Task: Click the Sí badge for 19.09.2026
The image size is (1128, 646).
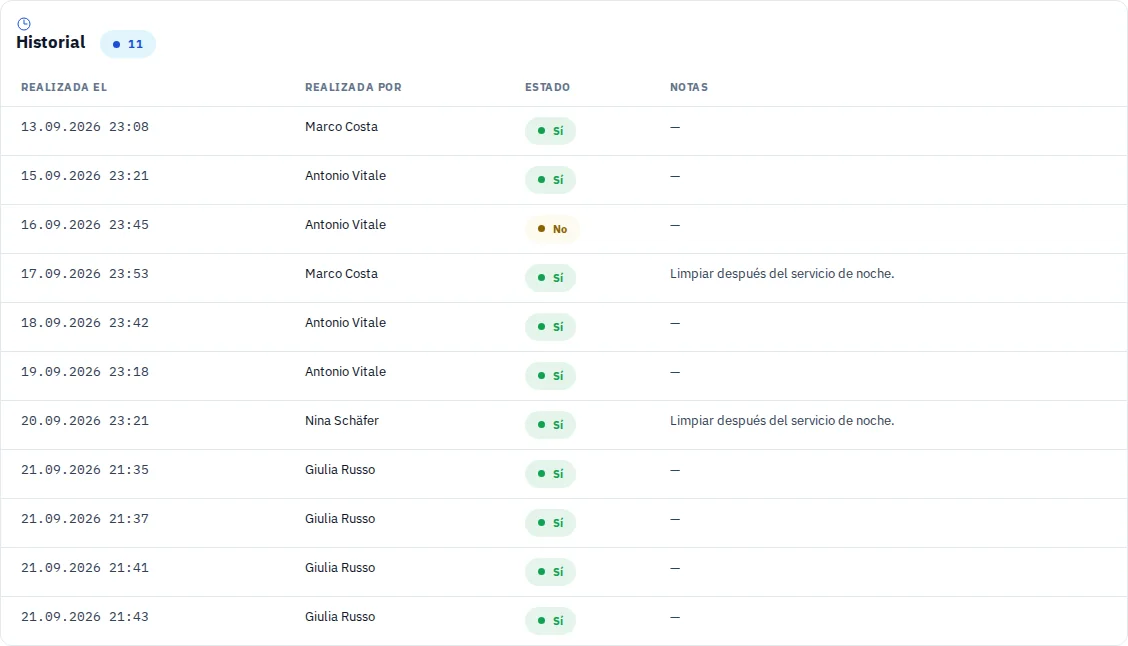Action: pos(550,376)
